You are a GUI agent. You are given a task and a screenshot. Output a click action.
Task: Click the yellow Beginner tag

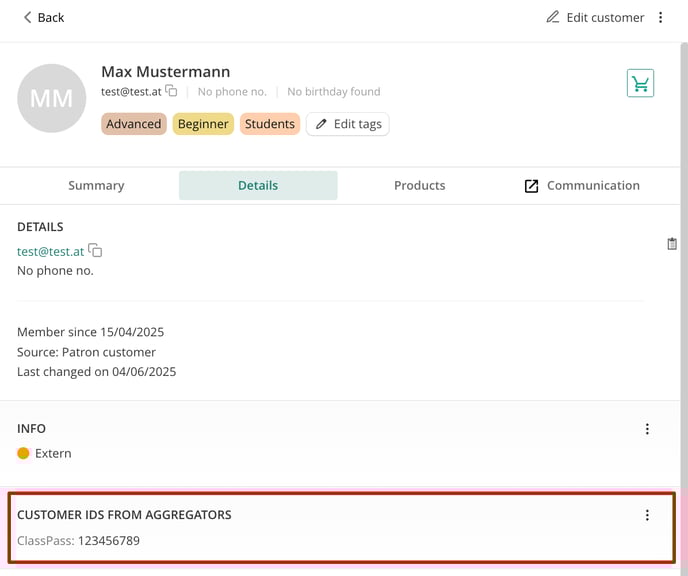pyautogui.click(x=203, y=124)
